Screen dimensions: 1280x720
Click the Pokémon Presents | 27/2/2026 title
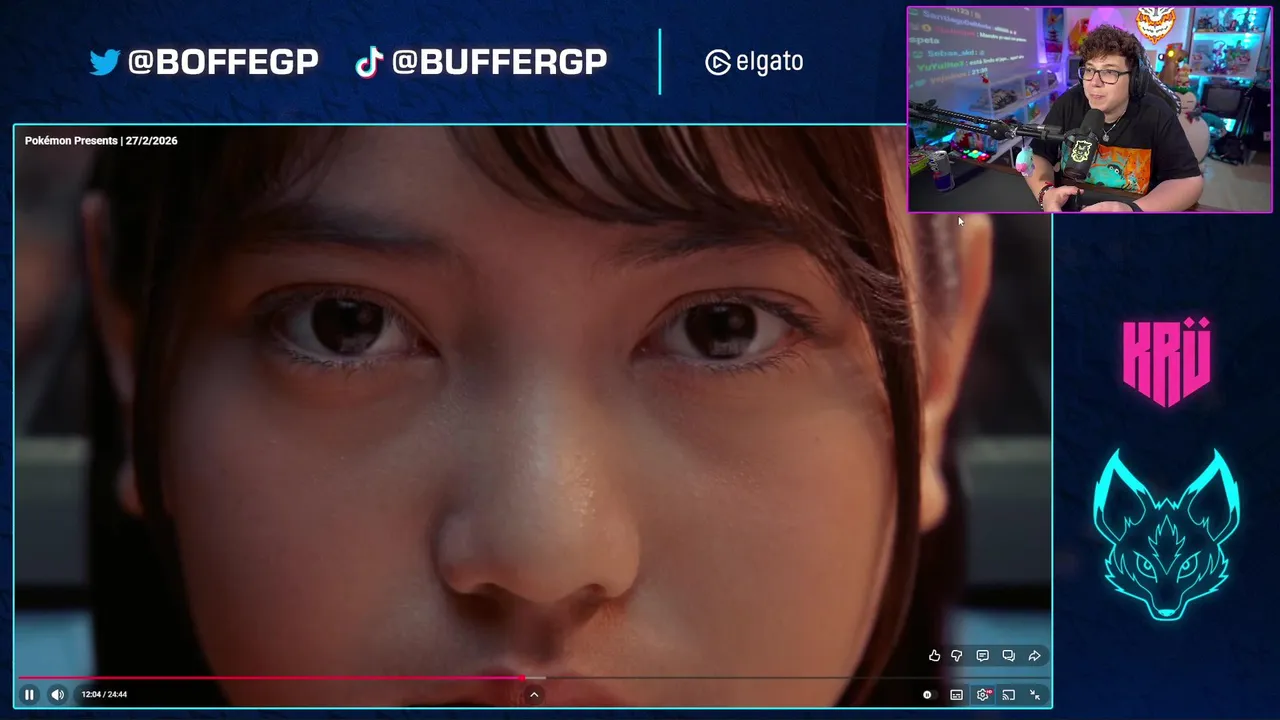click(x=101, y=141)
